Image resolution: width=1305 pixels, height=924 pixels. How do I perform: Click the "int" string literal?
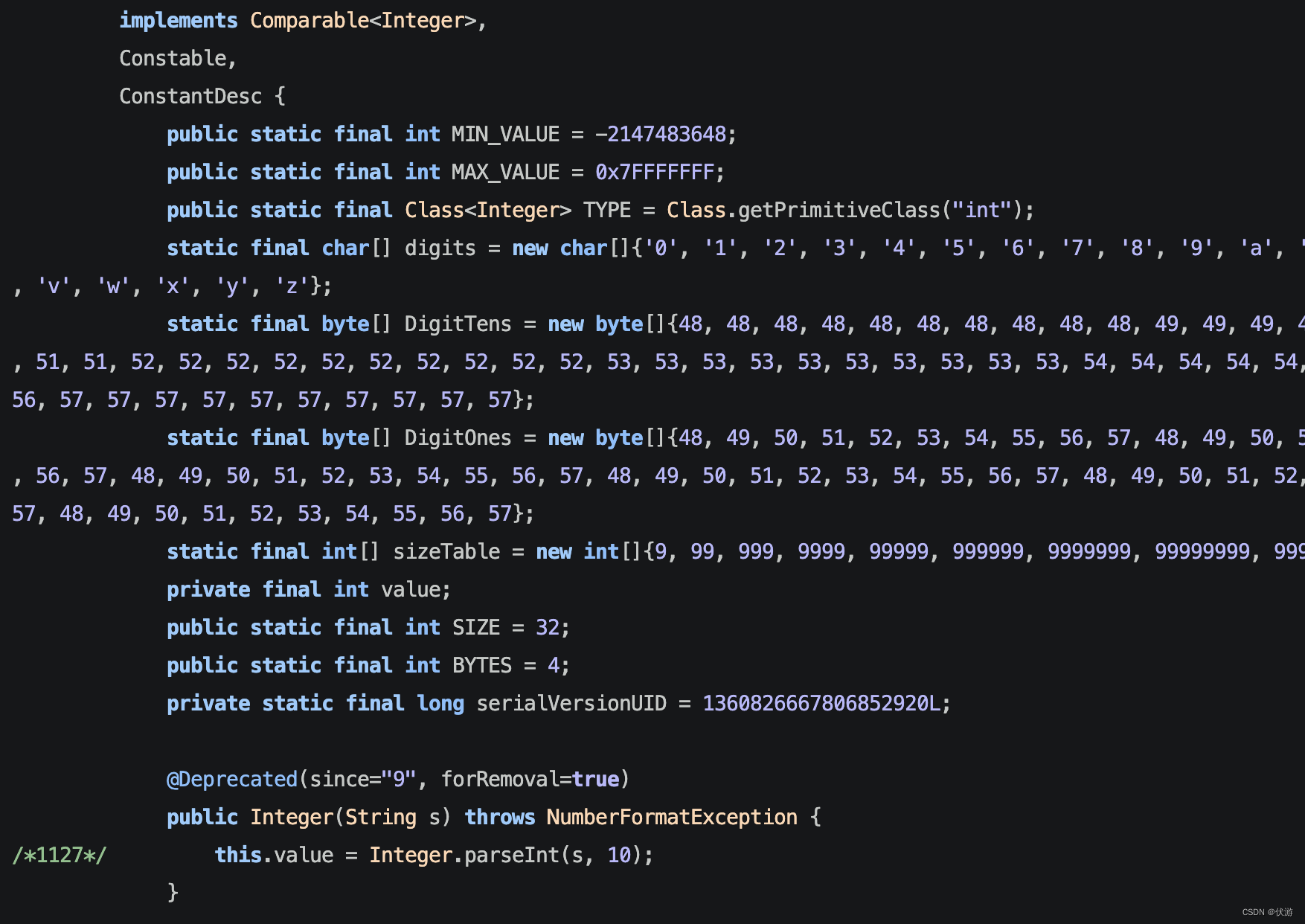point(982,210)
